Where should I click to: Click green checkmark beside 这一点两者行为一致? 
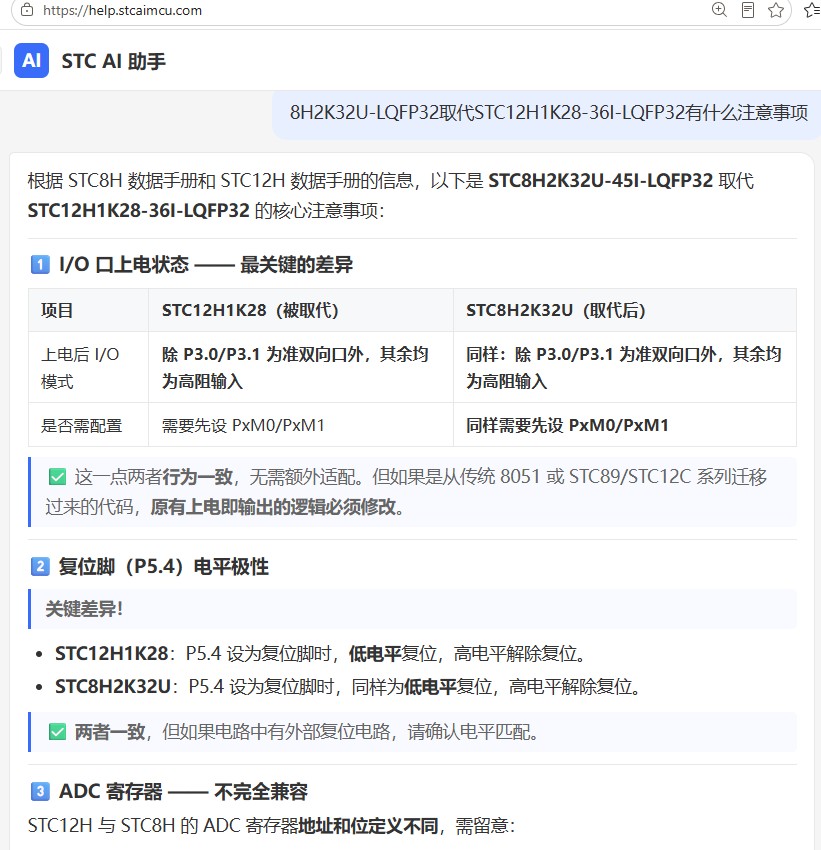click(x=57, y=477)
